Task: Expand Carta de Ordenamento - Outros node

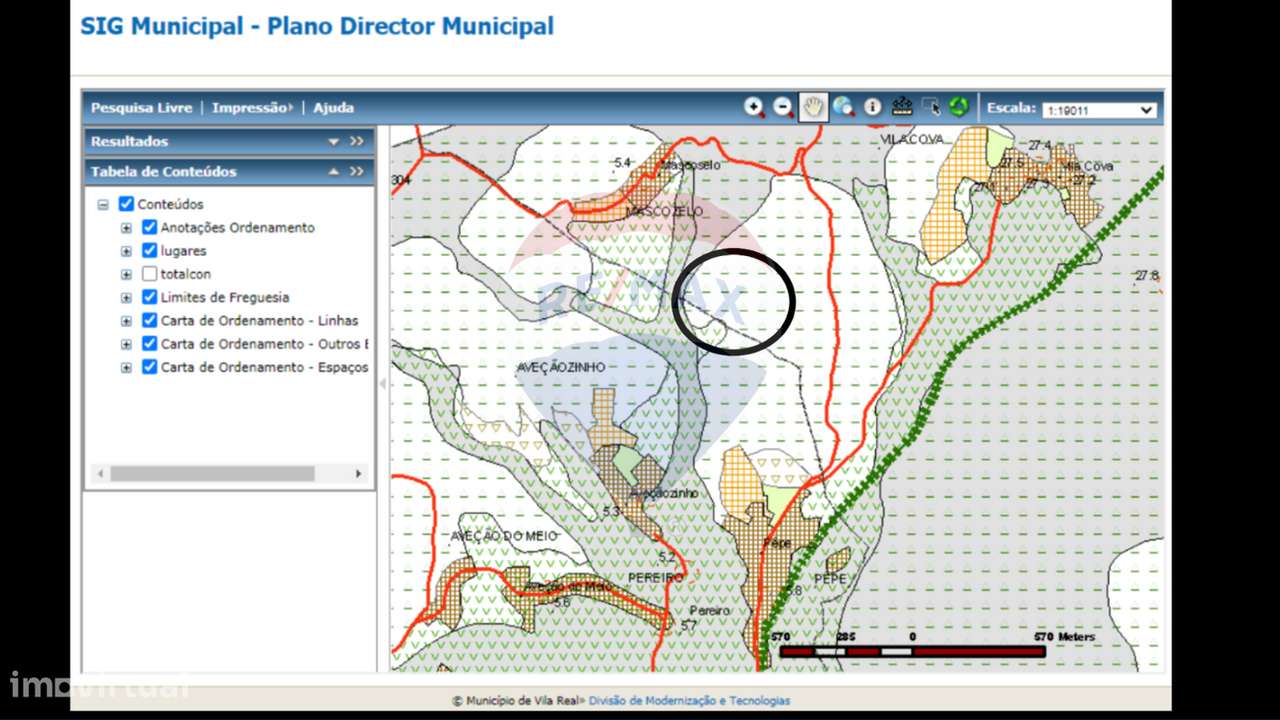Action: point(126,344)
